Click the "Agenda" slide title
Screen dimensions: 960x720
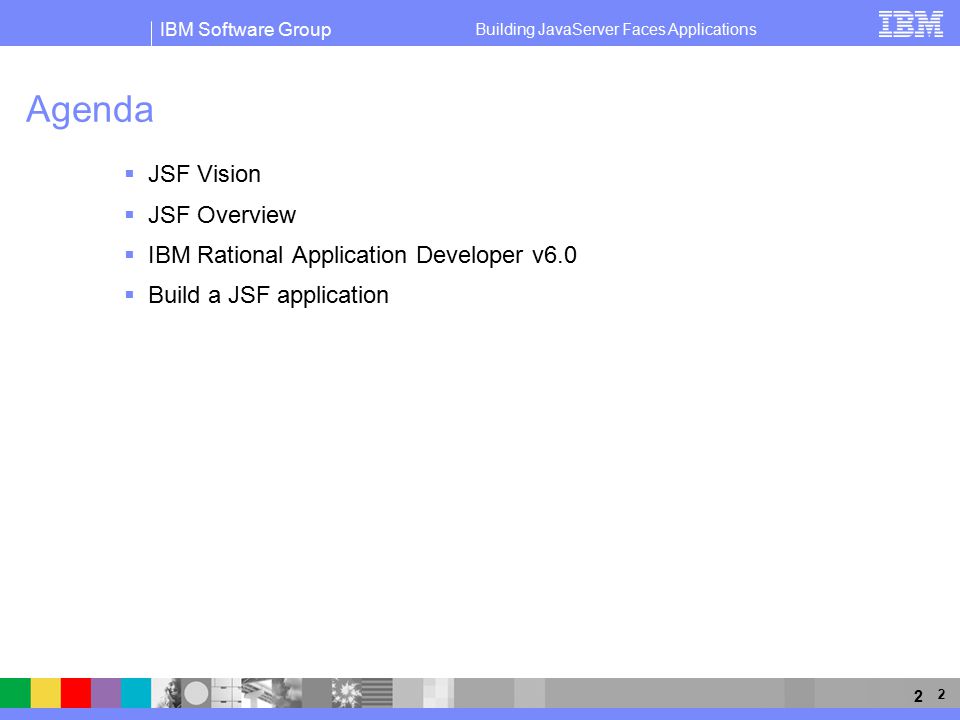pos(89,110)
